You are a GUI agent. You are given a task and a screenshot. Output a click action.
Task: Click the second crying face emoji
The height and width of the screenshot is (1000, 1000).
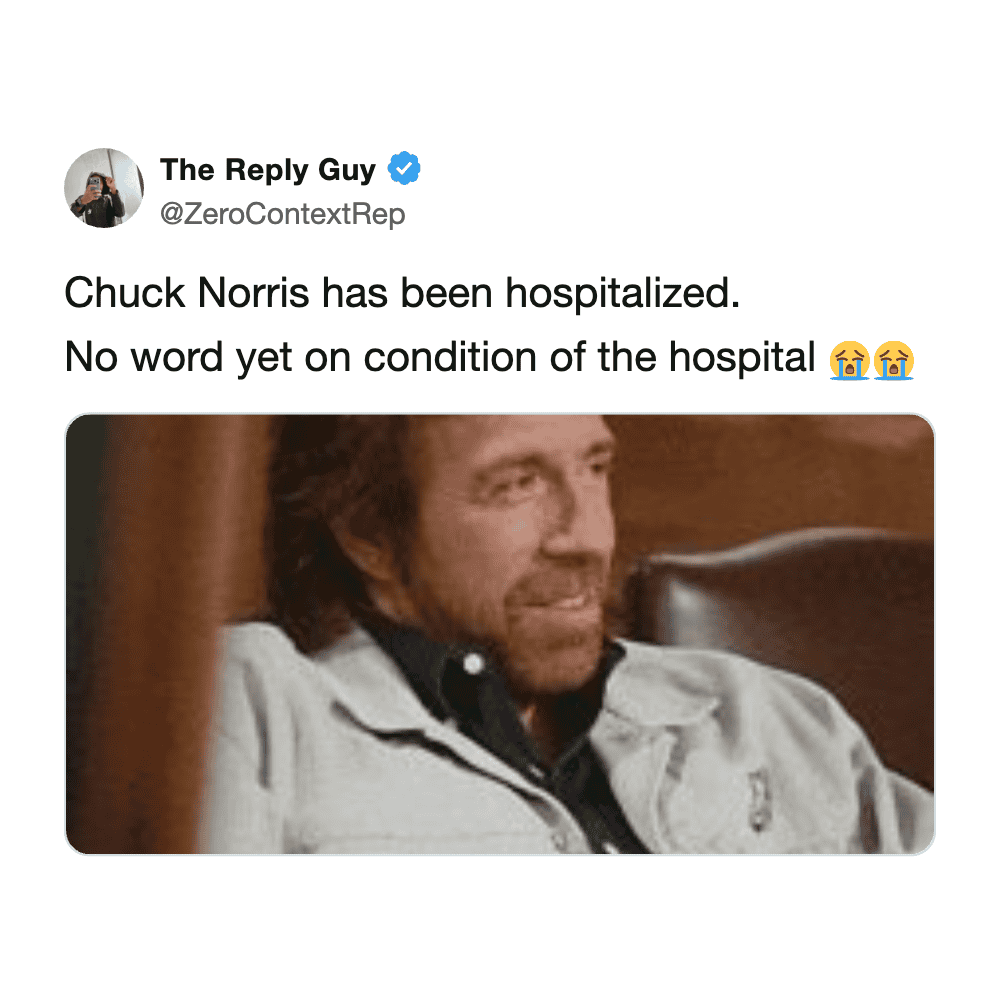893,360
